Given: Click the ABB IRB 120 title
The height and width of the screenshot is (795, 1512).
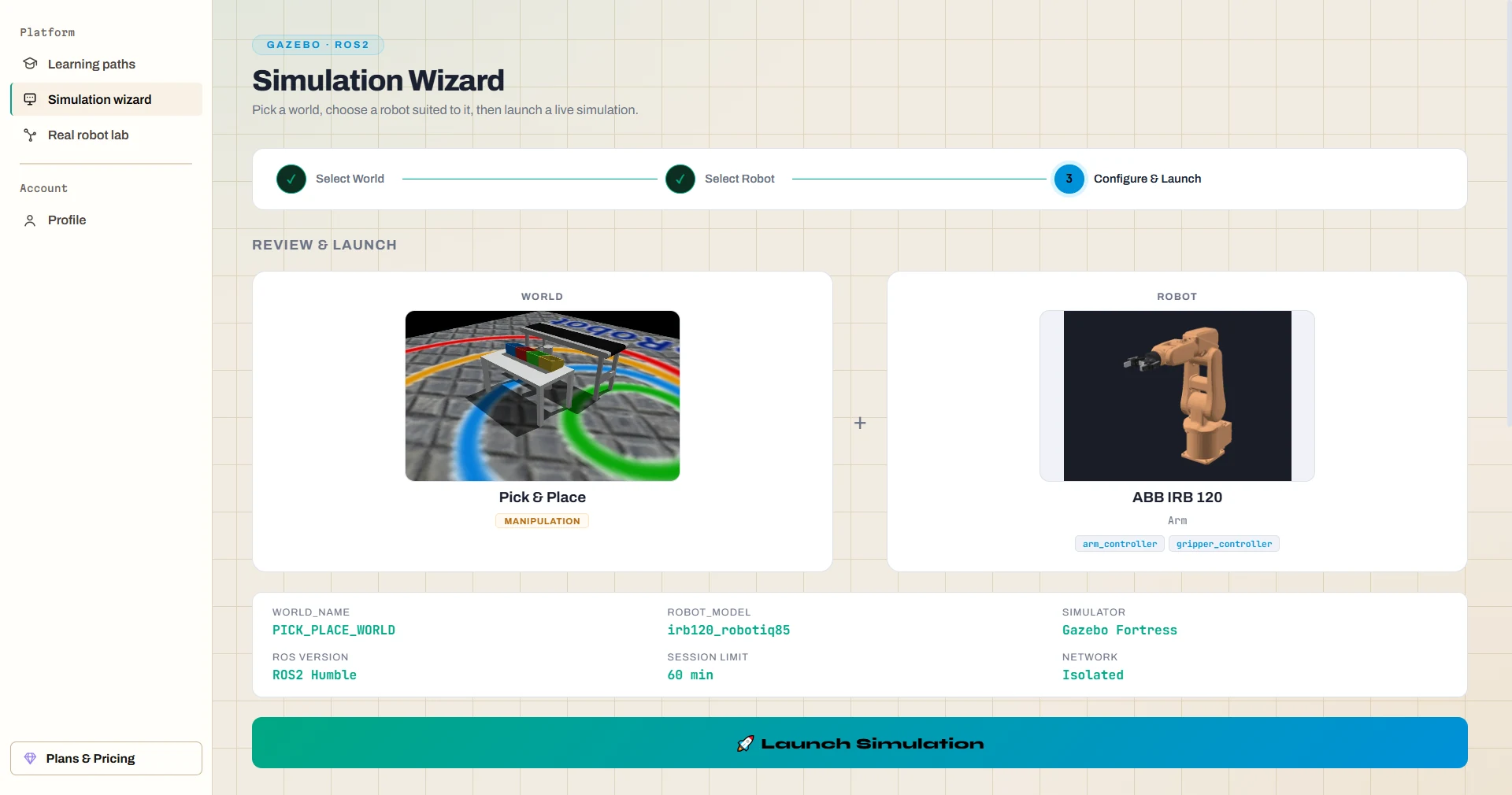Looking at the screenshot, I should 1177,497.
